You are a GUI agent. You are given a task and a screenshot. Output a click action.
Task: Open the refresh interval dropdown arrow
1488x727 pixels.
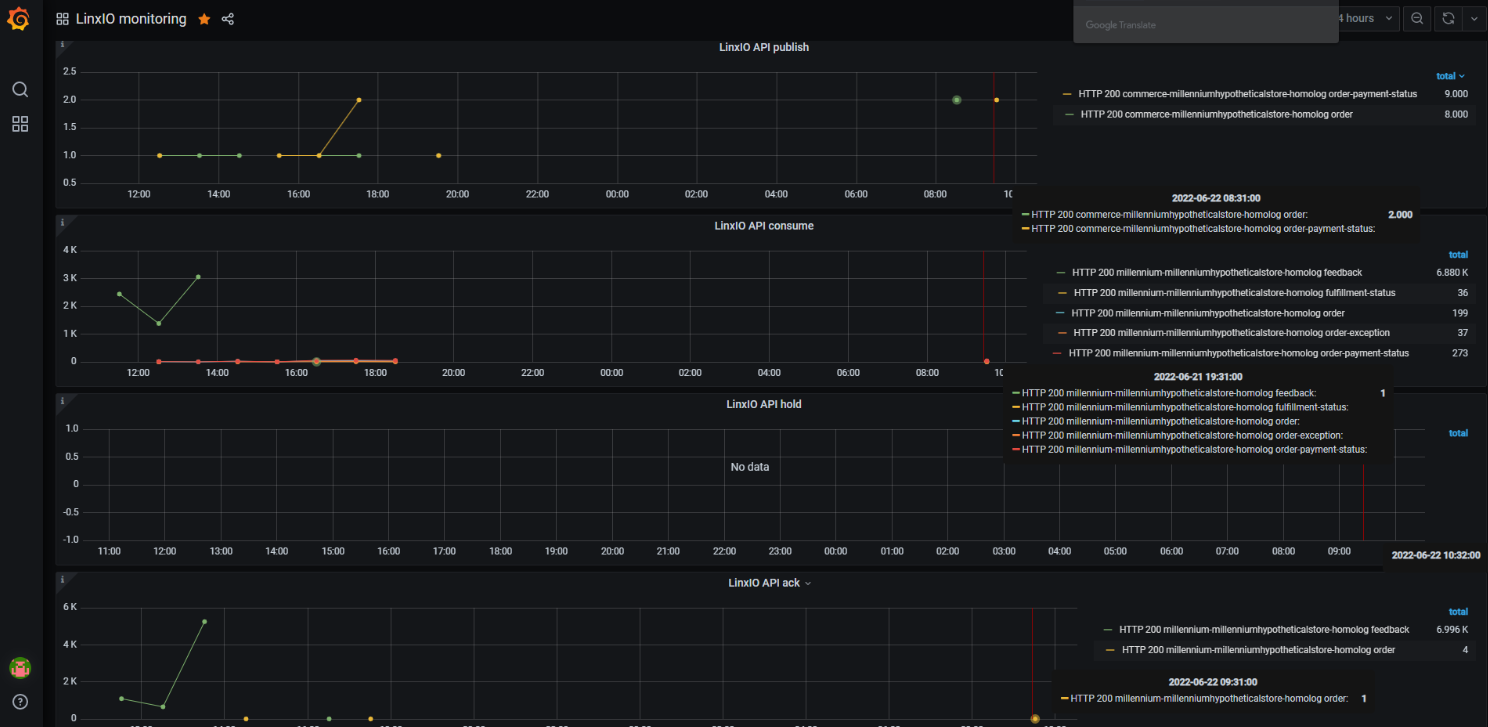1472,19
